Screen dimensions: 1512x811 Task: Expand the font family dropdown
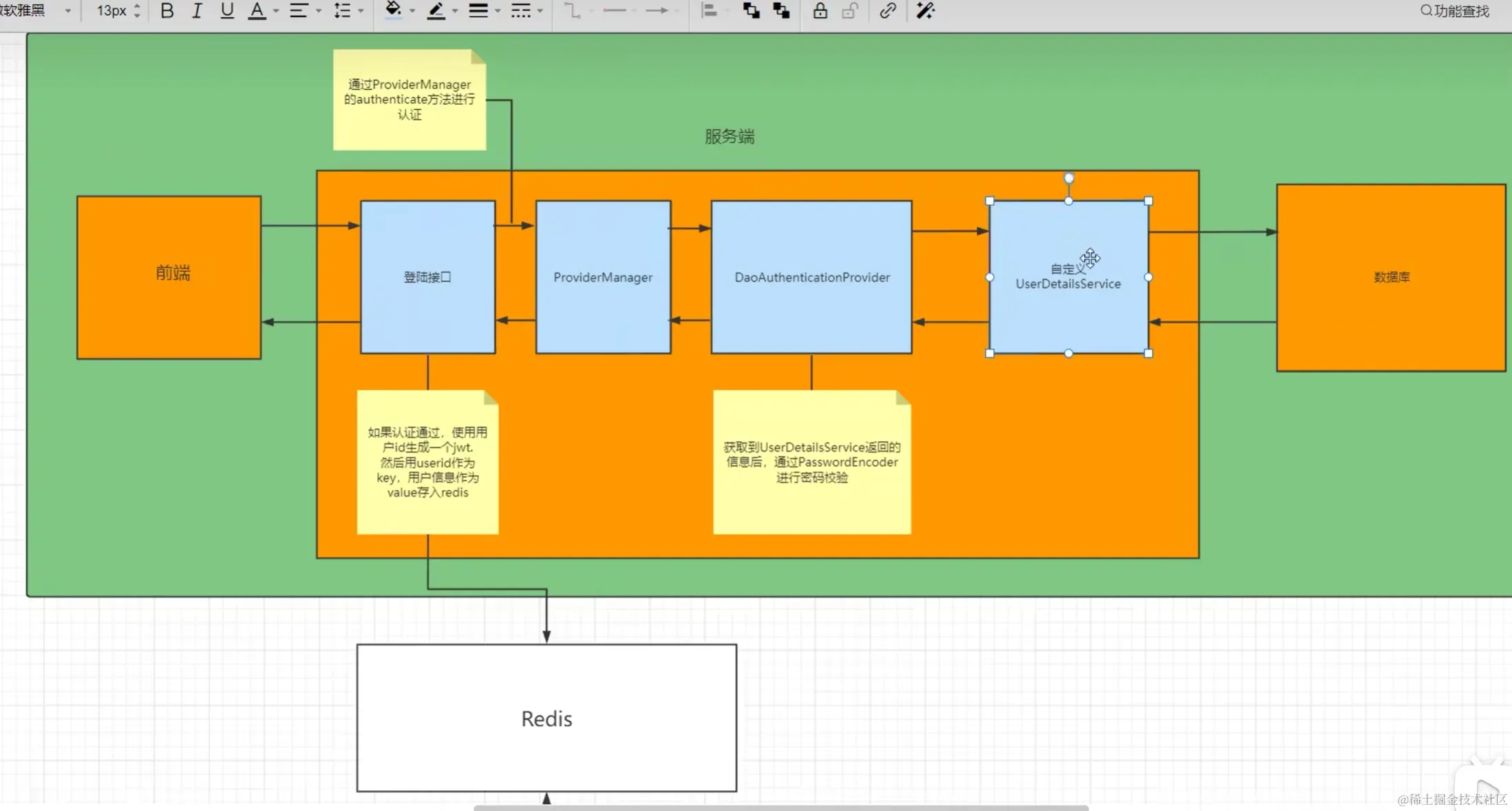(67, 11)
